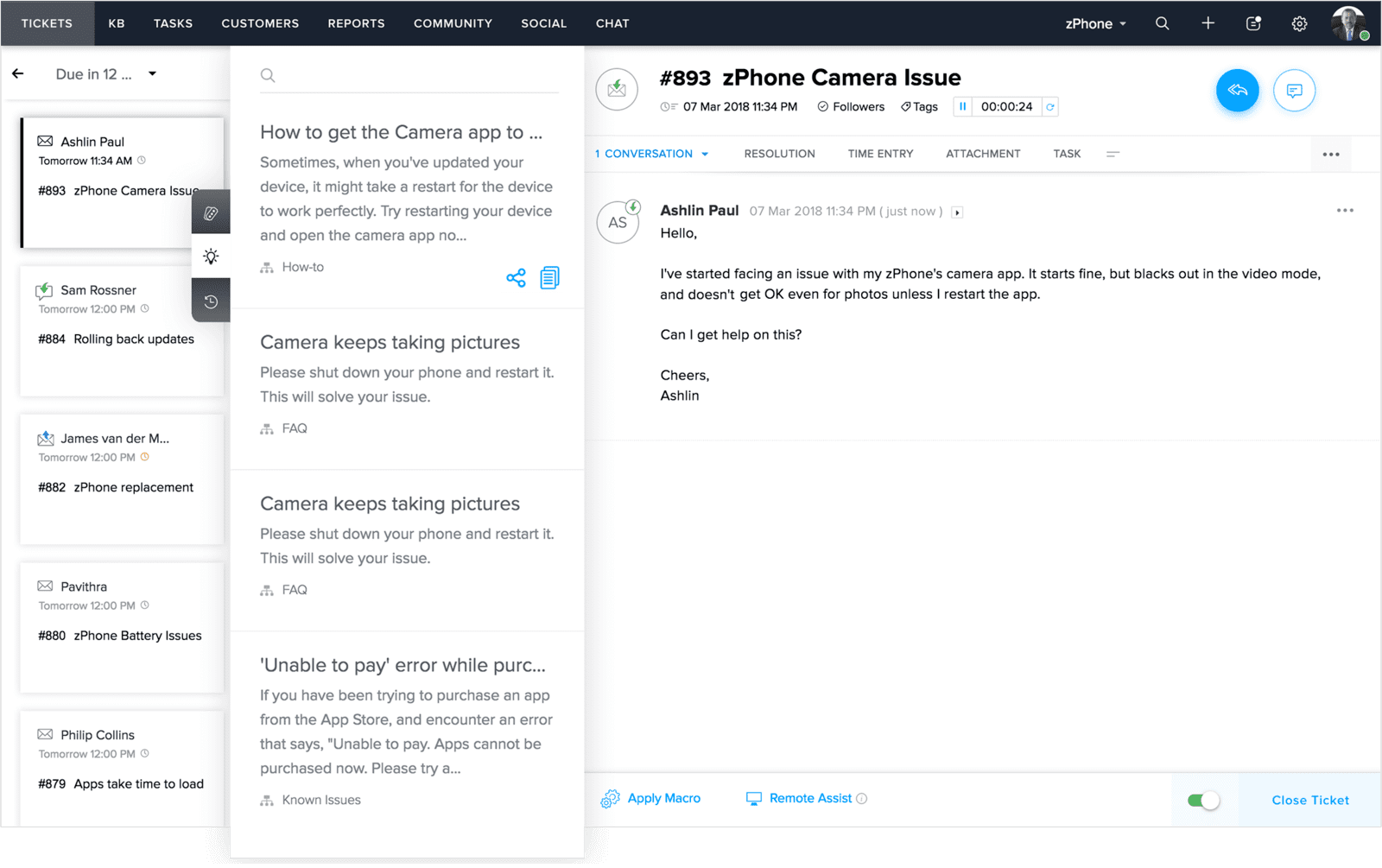Open ticket #882 zPhone replacement
The image size is (1382, 868).
(122, 479)
